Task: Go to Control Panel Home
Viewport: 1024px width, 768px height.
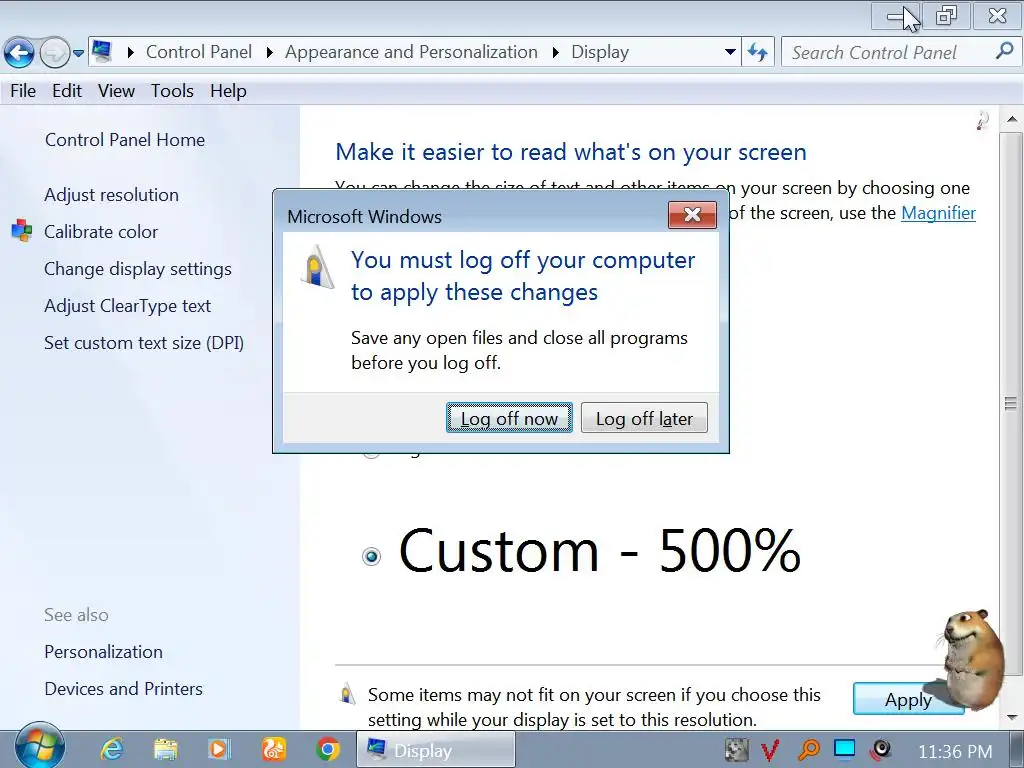Action: pyautogui.click(x=125, y=140)
